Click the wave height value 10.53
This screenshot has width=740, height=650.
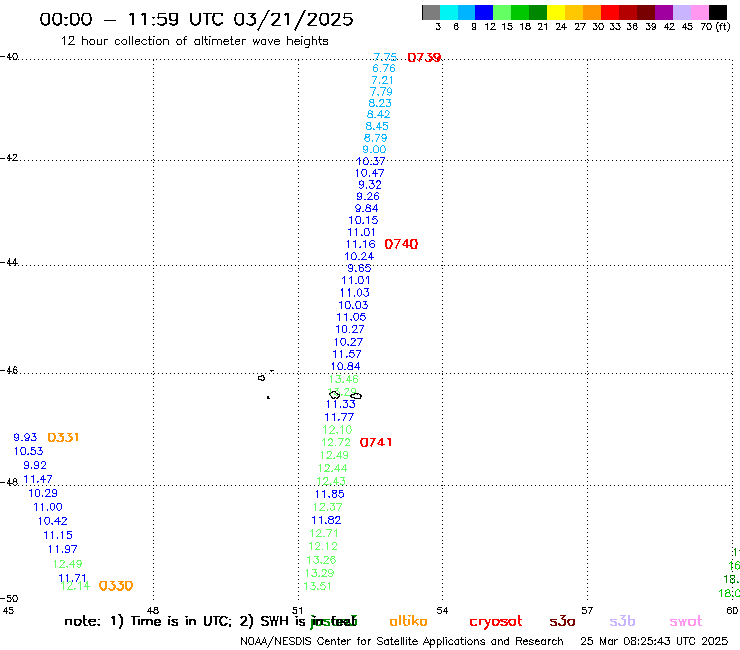click(29, 451)
